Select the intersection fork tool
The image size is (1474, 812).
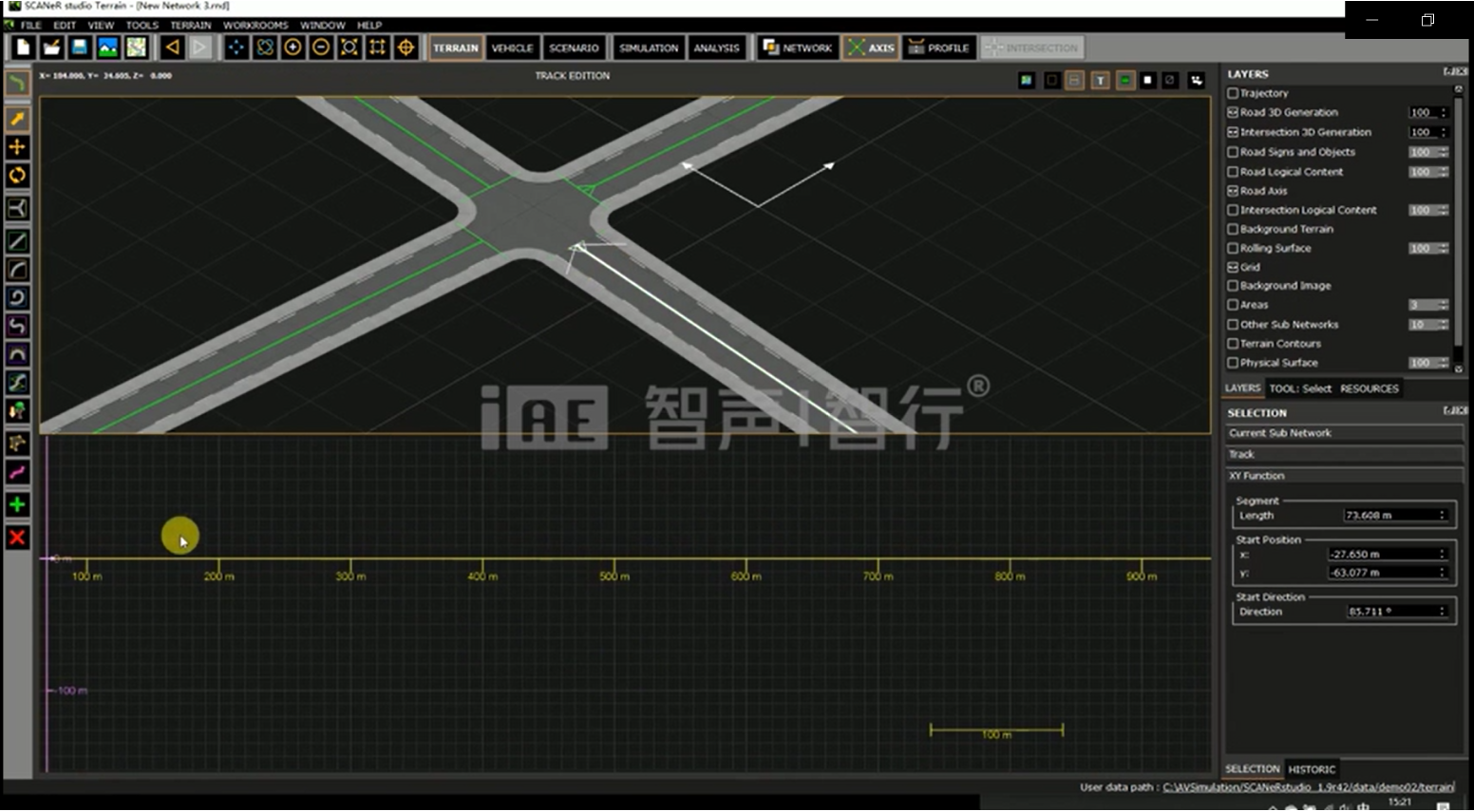17,209
